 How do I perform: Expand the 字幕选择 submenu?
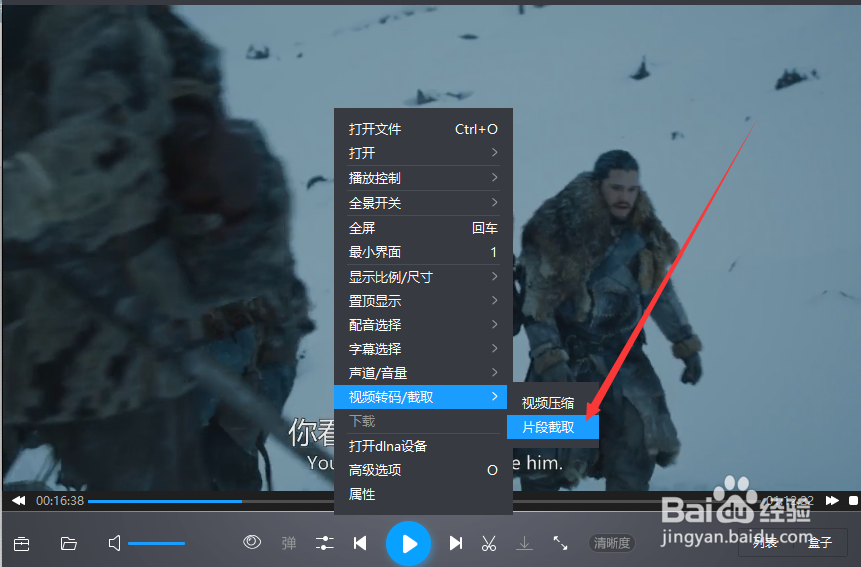point(423,349)
